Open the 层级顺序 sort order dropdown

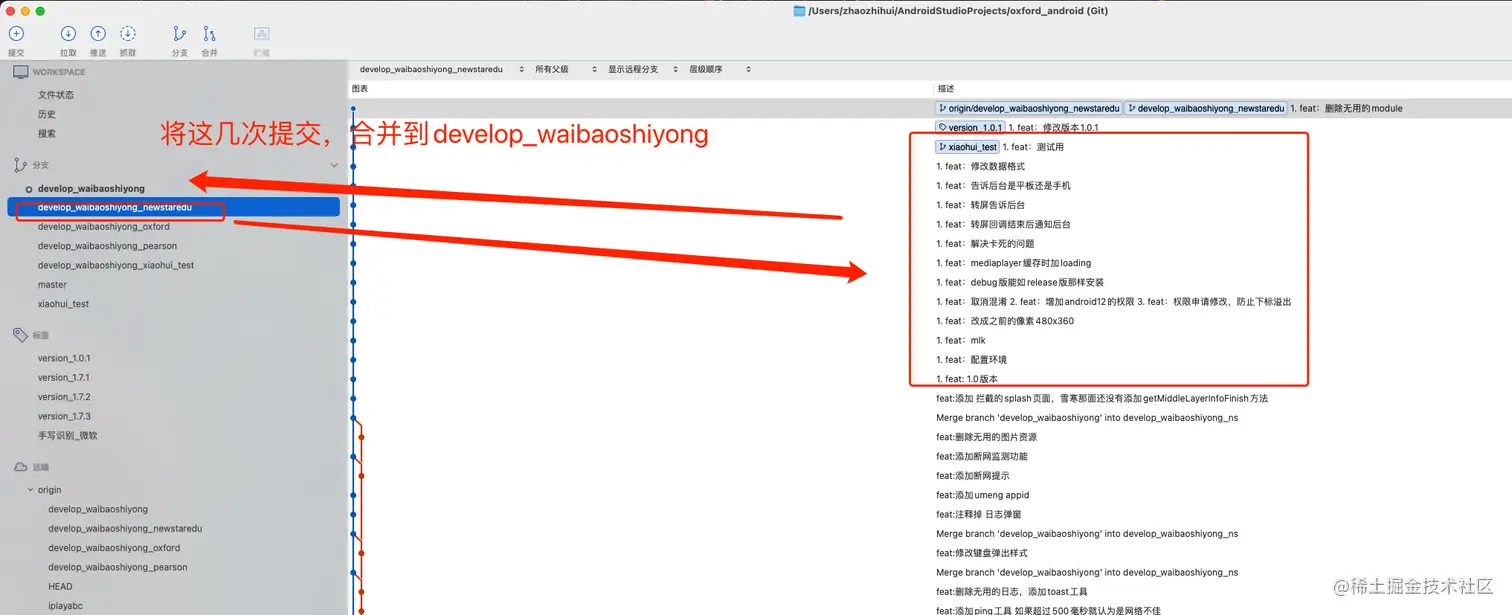click(x=720, y=70)
